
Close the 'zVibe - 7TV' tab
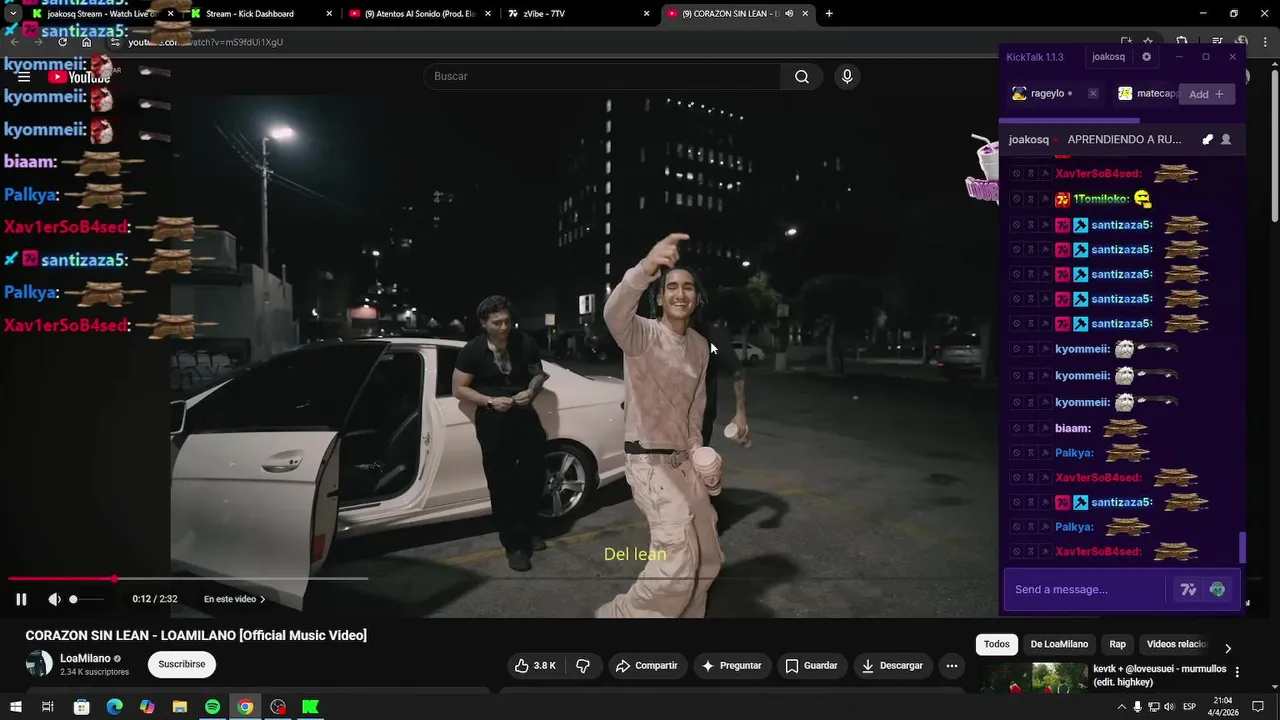pos(647,14)
